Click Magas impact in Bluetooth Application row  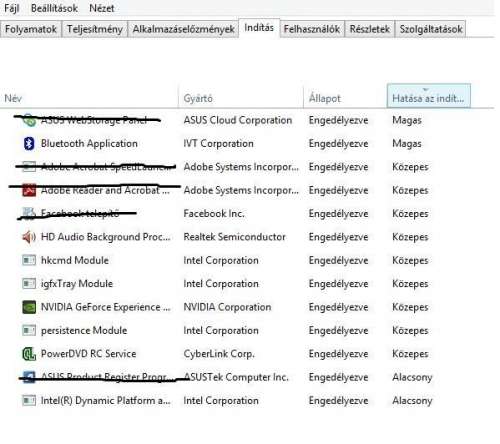tap(407, 144)
